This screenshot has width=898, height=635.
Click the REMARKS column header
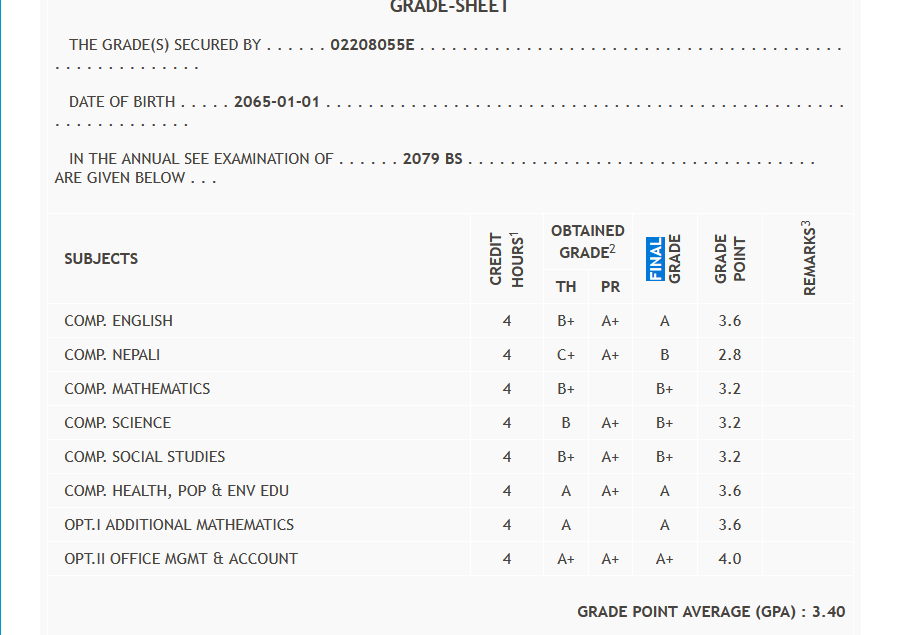(809, 258)
